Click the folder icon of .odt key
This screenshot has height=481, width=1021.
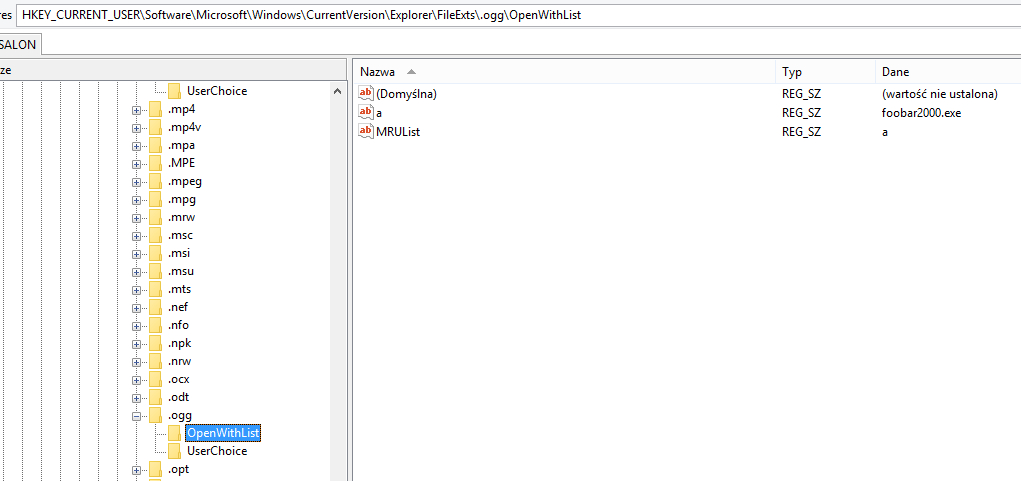point(155,397)
